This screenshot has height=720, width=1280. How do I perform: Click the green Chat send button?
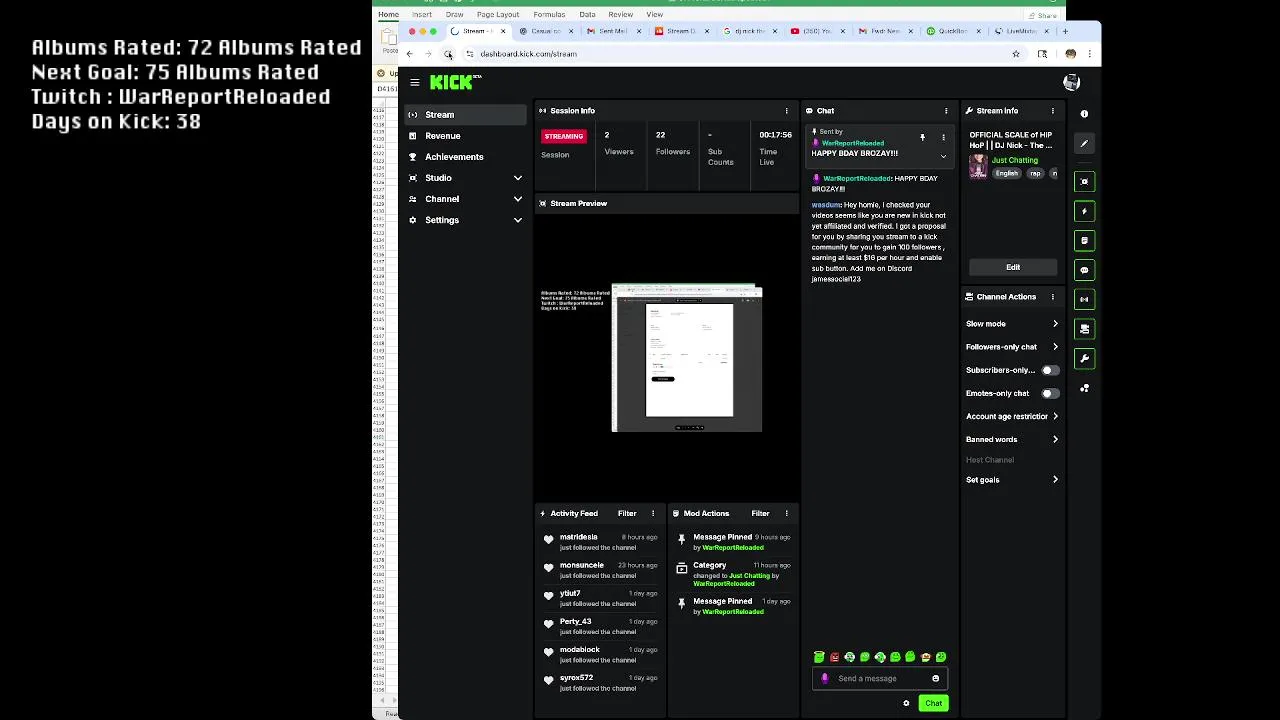[x=933, y=704]
